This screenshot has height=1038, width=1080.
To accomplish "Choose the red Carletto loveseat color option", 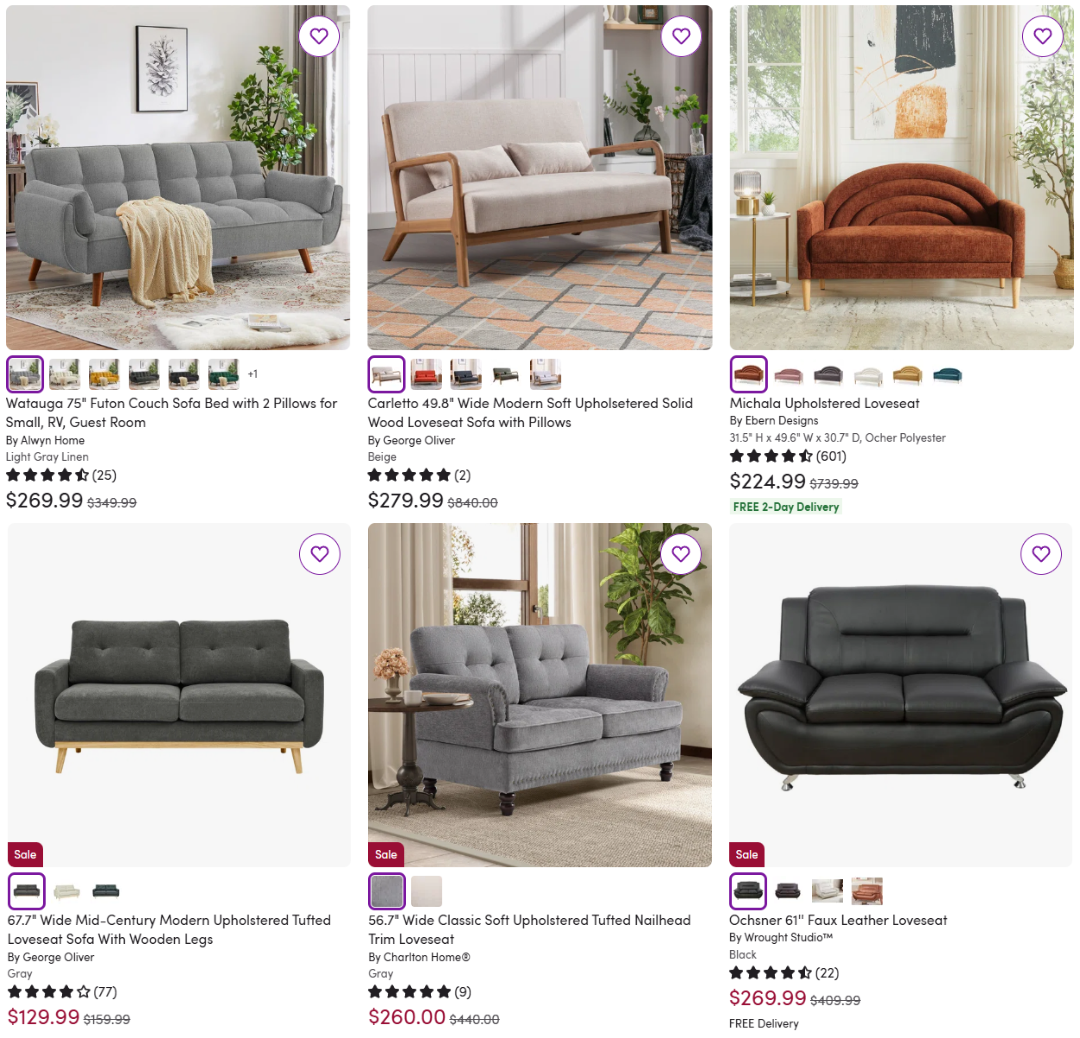I will click(426, 374).
